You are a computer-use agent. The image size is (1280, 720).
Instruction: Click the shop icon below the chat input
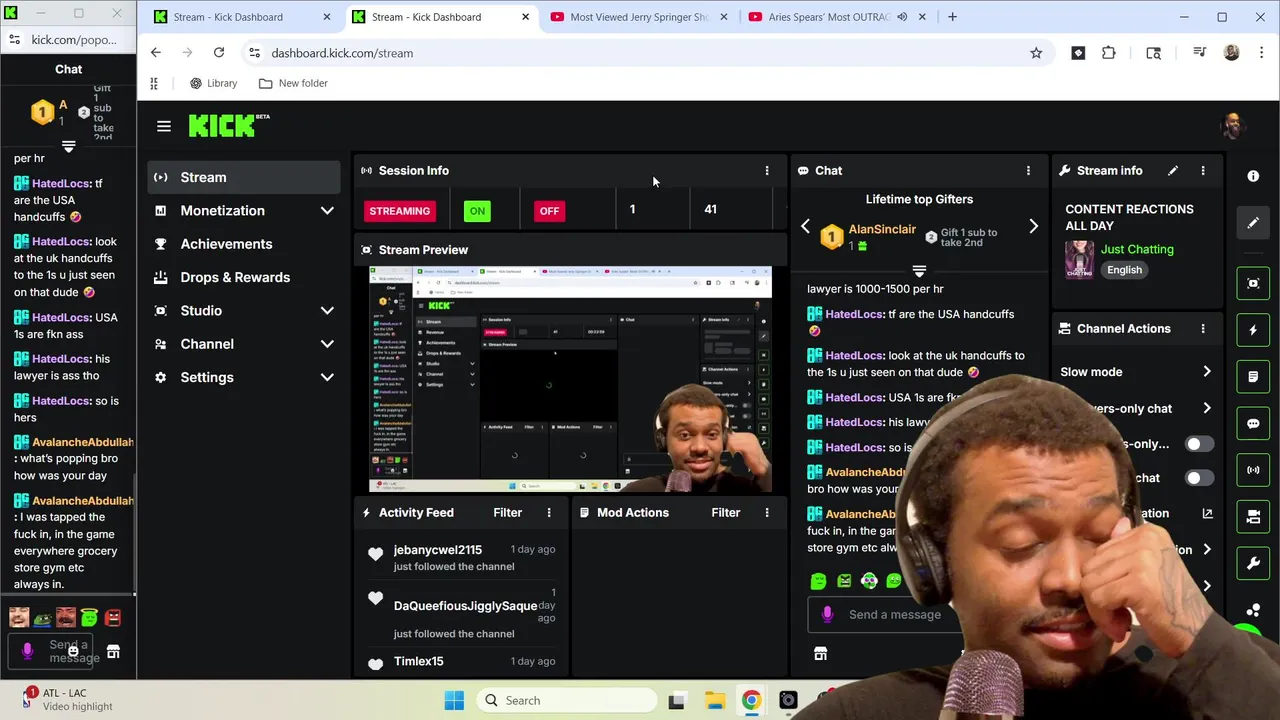pos(820,654)
